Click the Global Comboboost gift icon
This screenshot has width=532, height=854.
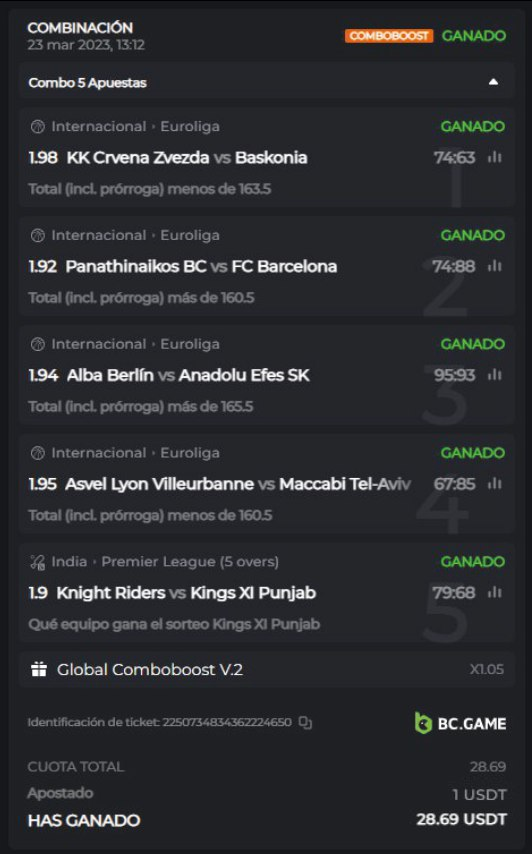point(39,669)
